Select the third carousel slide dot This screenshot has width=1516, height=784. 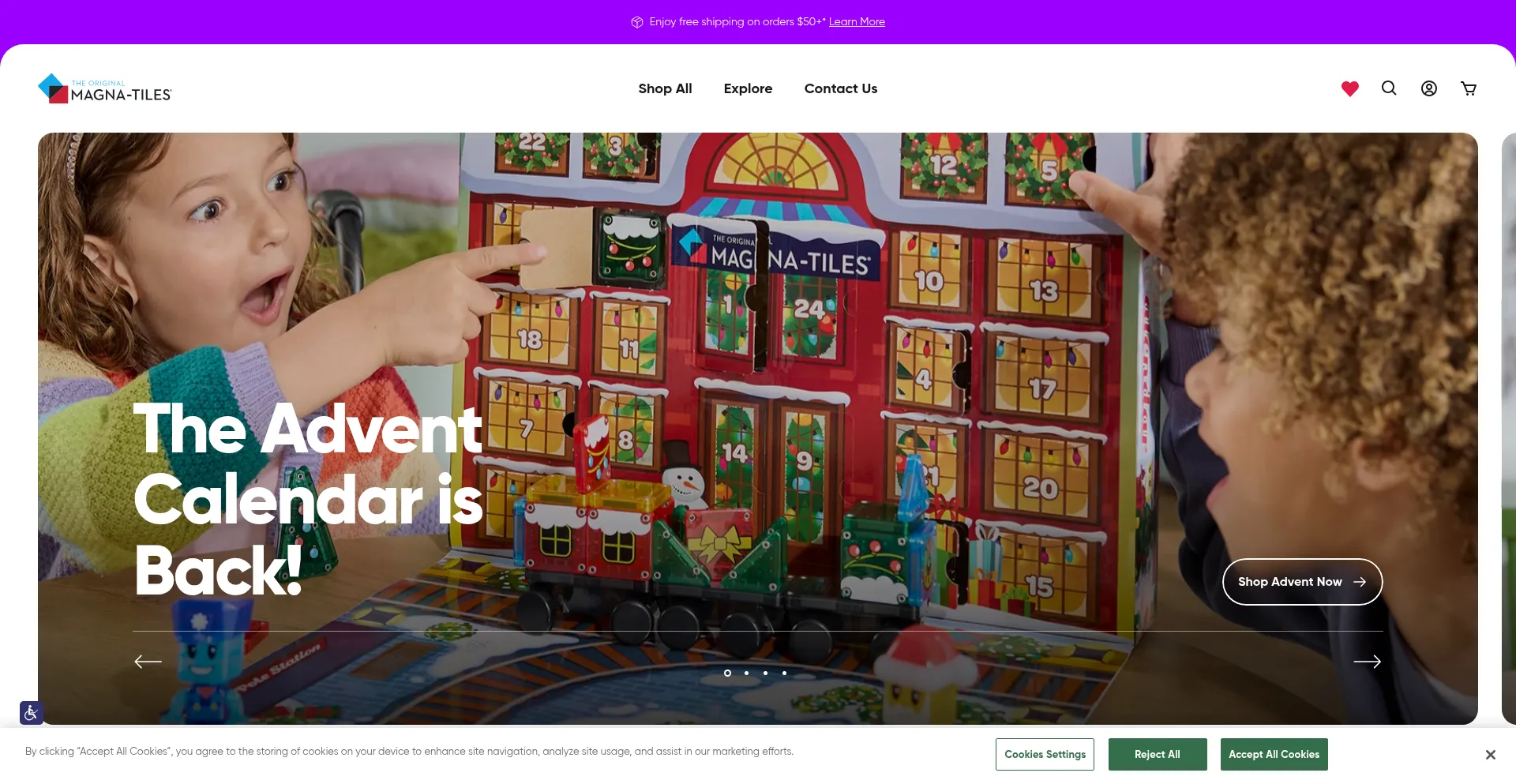click(765, 673)
